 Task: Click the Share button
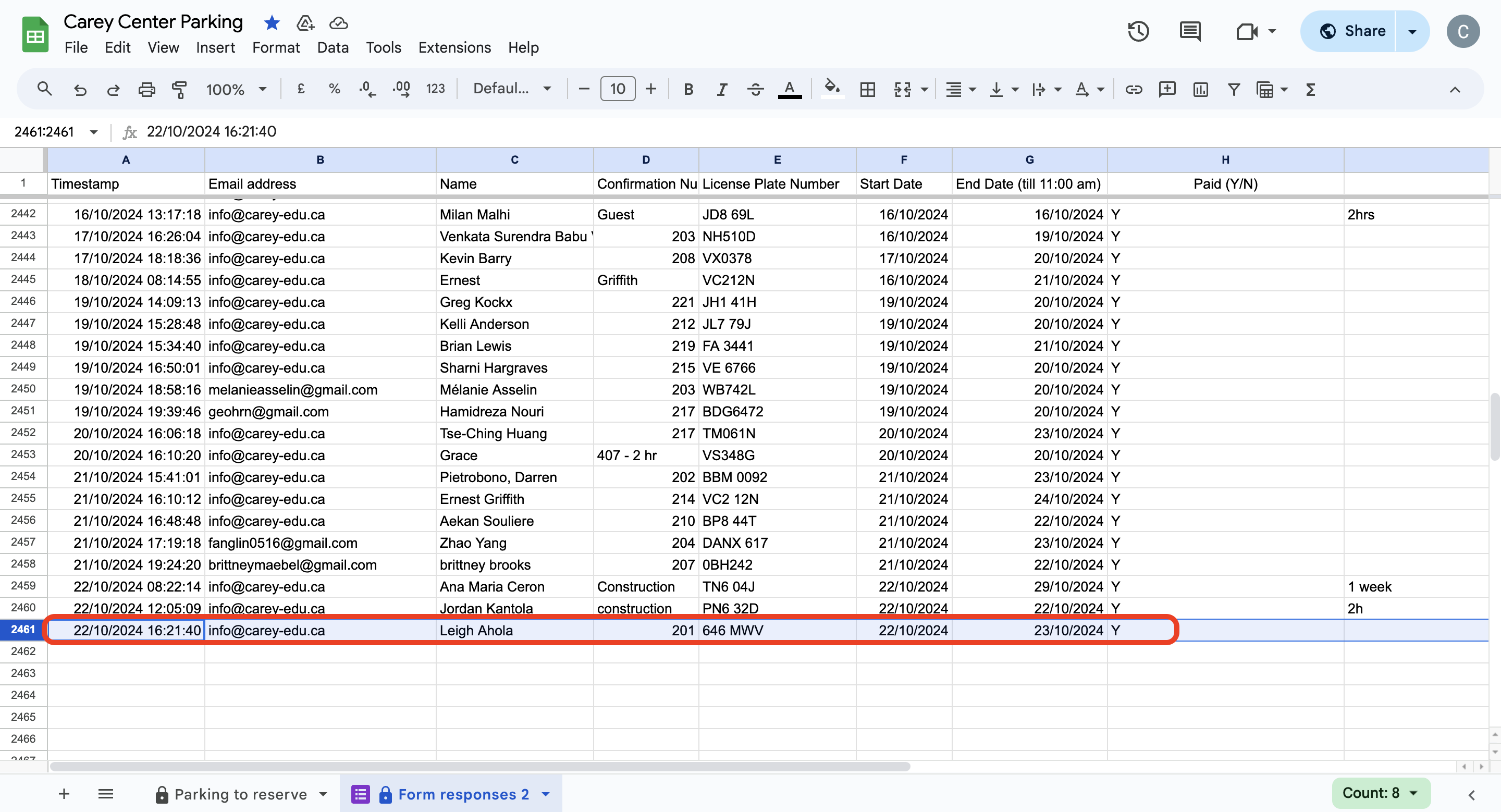[1351, 31]
